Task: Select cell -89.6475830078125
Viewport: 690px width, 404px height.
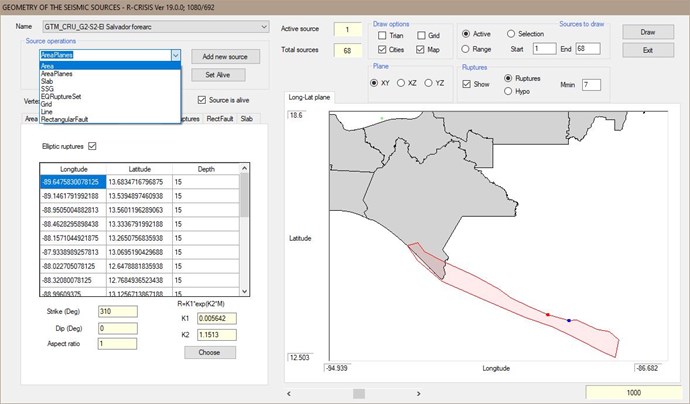Action: pyautogui.click(x=73, y=182)
